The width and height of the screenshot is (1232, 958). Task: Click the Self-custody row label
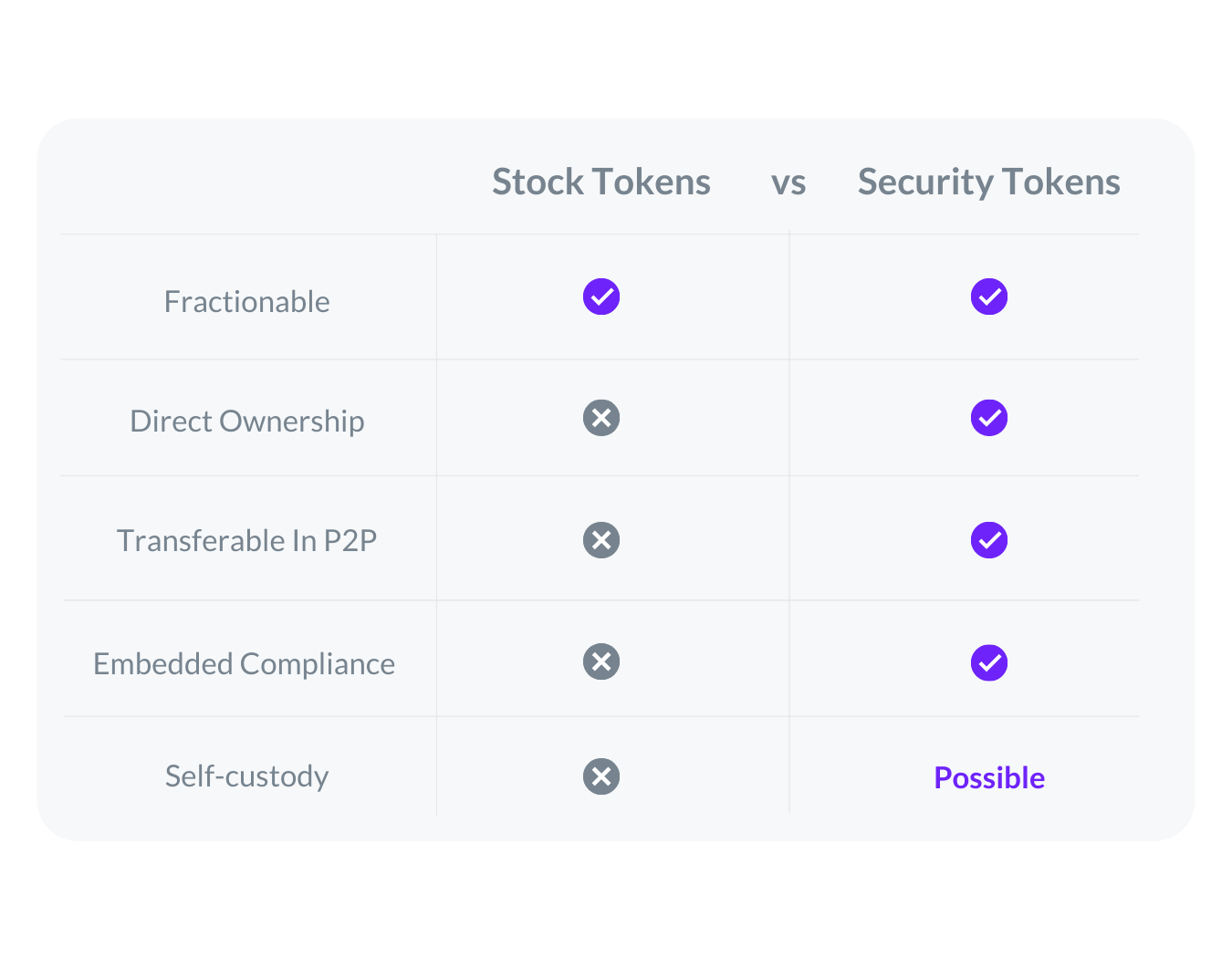(x=246, y=776)
